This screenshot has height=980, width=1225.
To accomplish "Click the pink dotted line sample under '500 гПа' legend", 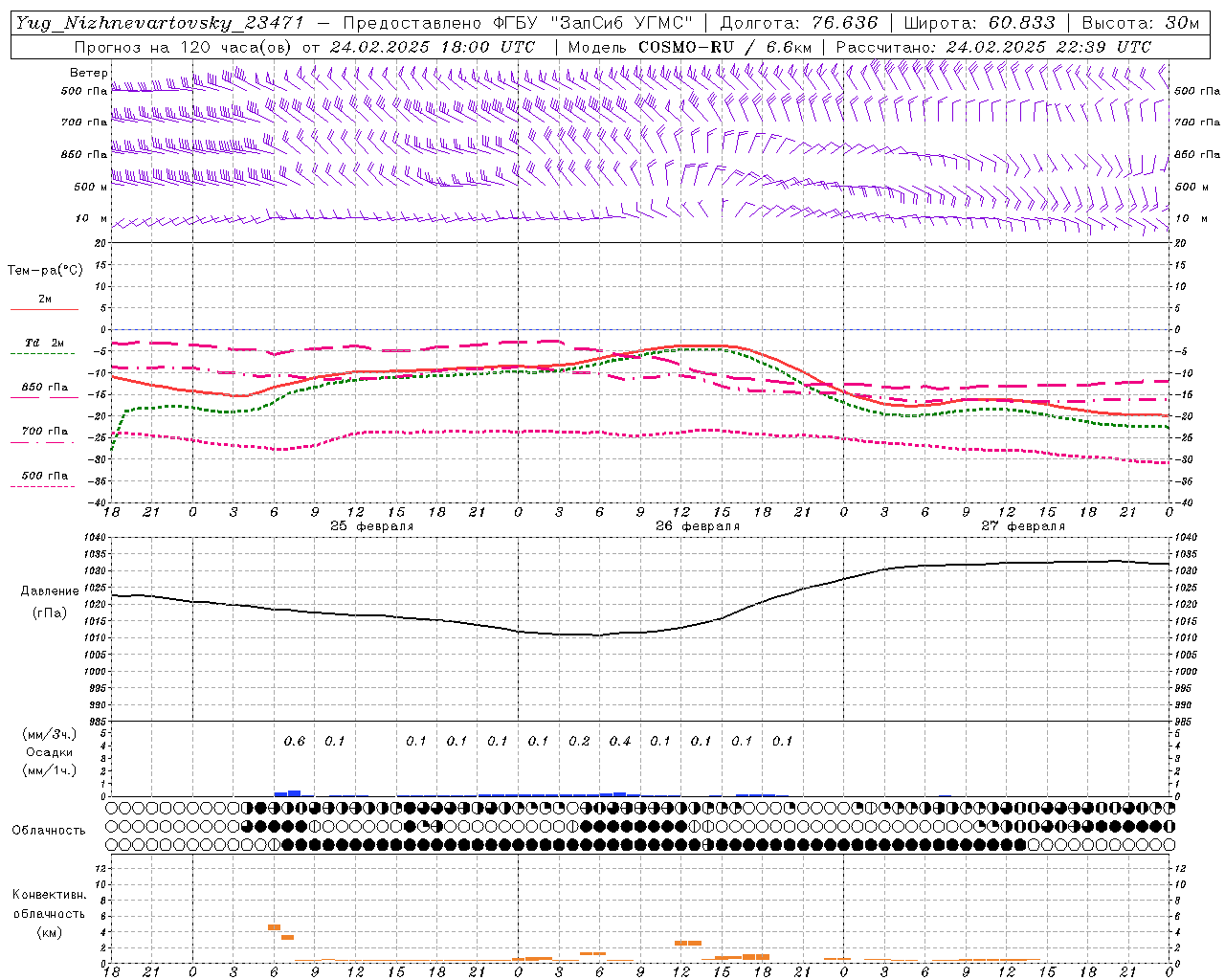I will pyautogui.click(x=43, y=486).
